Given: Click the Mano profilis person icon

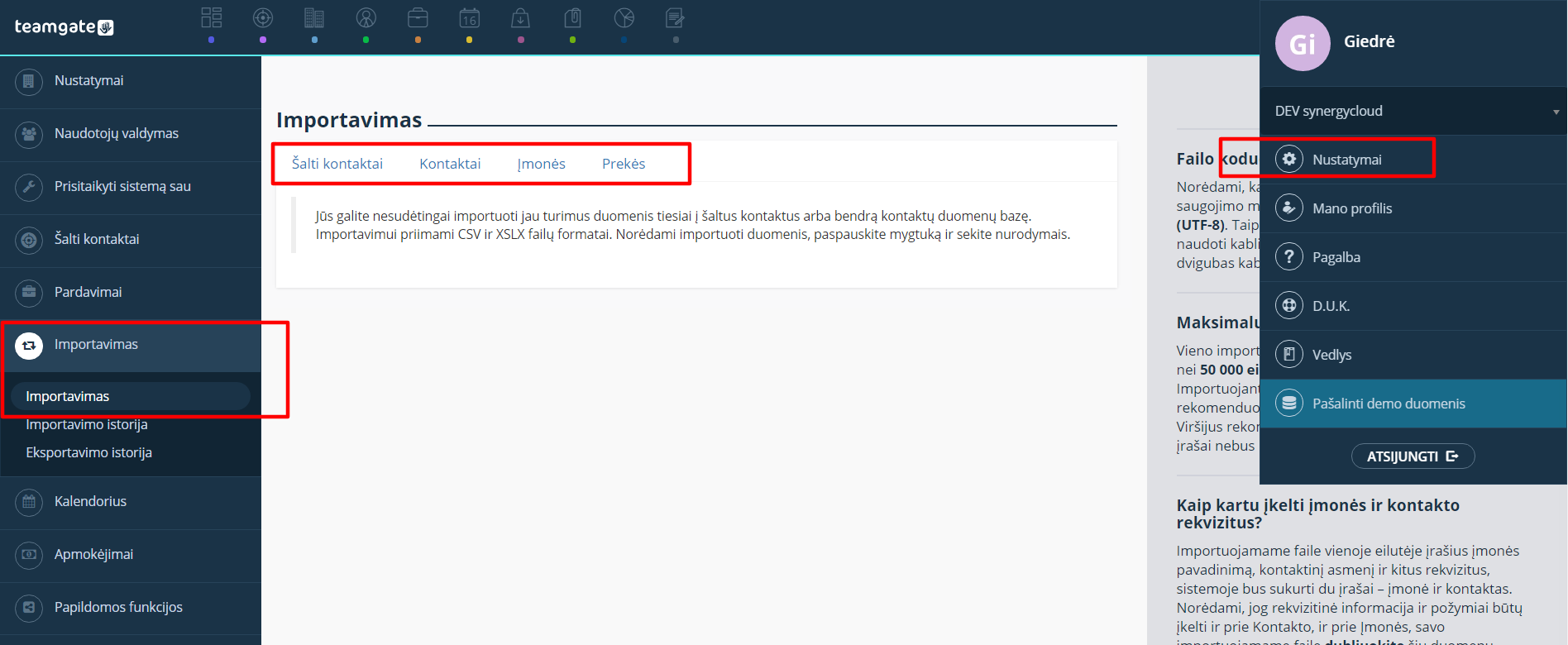Looking at the screenshot, I should point(1288,208).
